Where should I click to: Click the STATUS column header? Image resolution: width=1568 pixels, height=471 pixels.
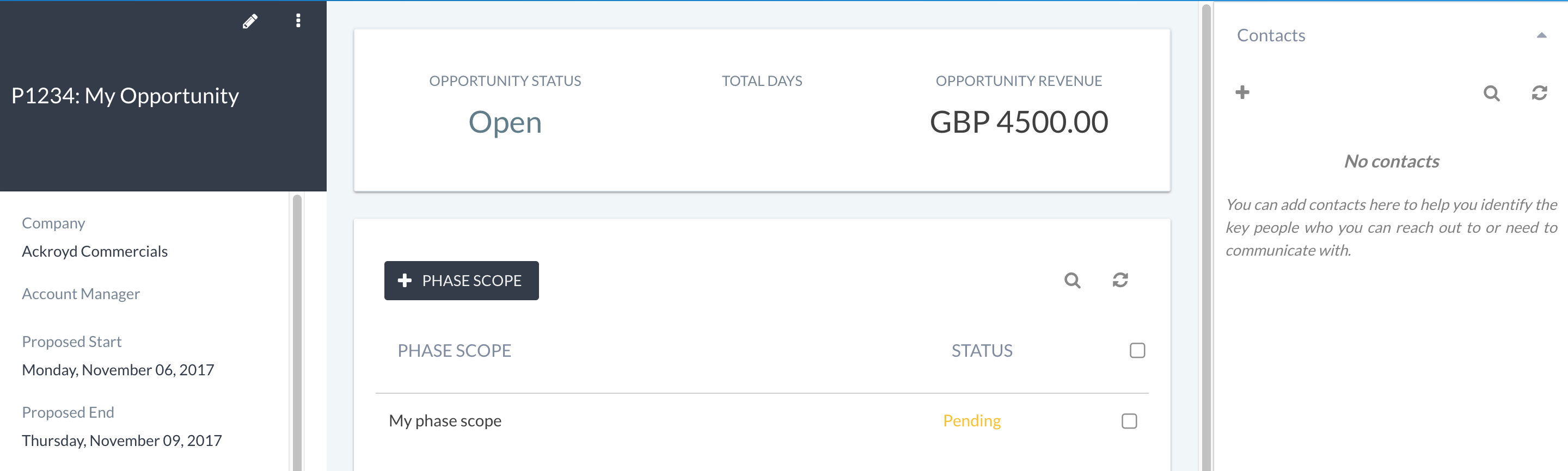(x=981, y=351)
